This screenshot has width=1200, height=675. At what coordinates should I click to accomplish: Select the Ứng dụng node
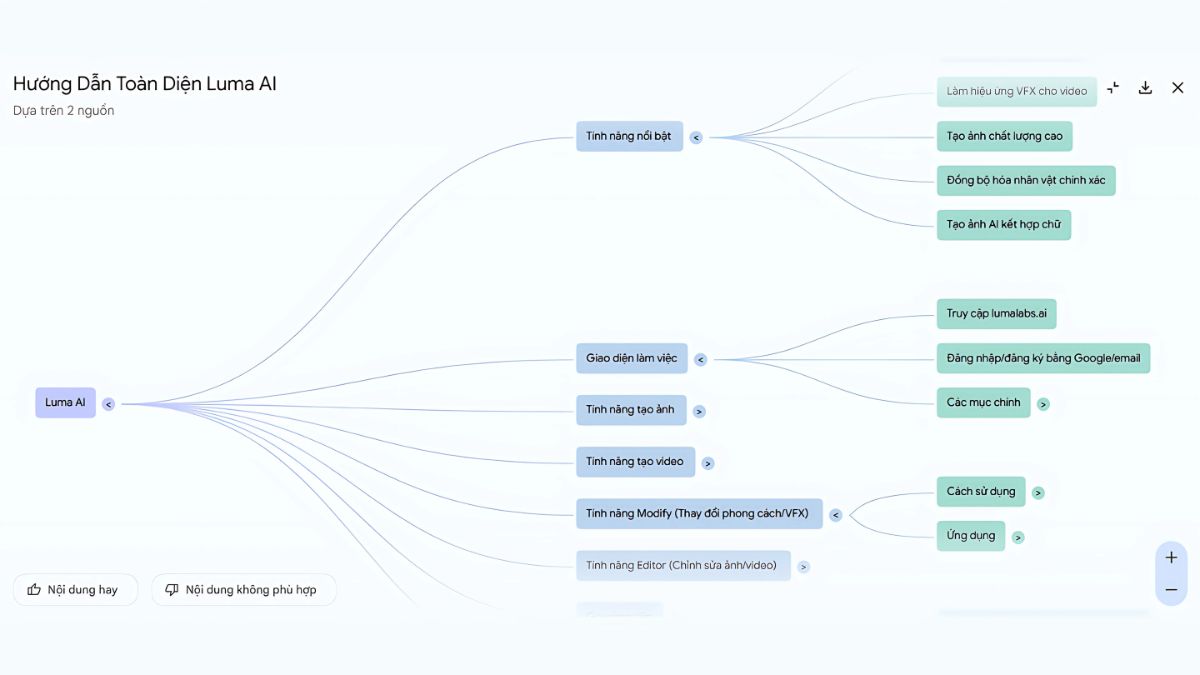coord(971,536)
